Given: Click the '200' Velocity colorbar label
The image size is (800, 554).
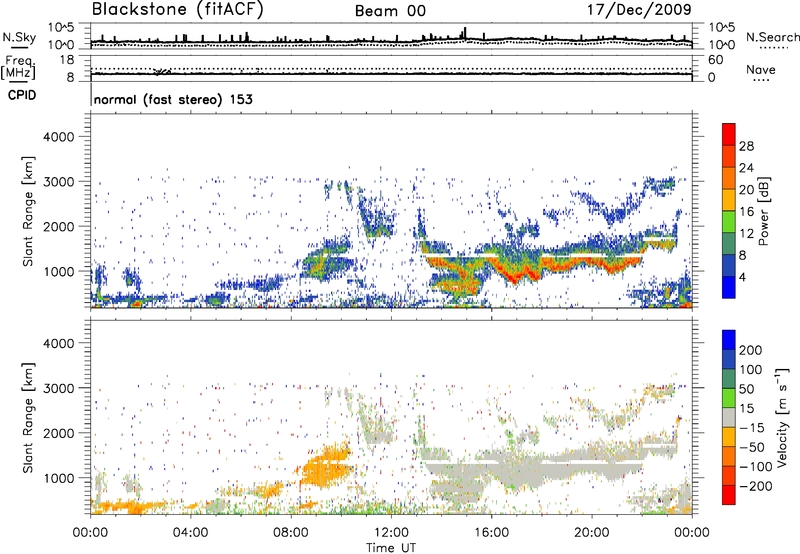Looking at the screenshot, I should (751, 350).
